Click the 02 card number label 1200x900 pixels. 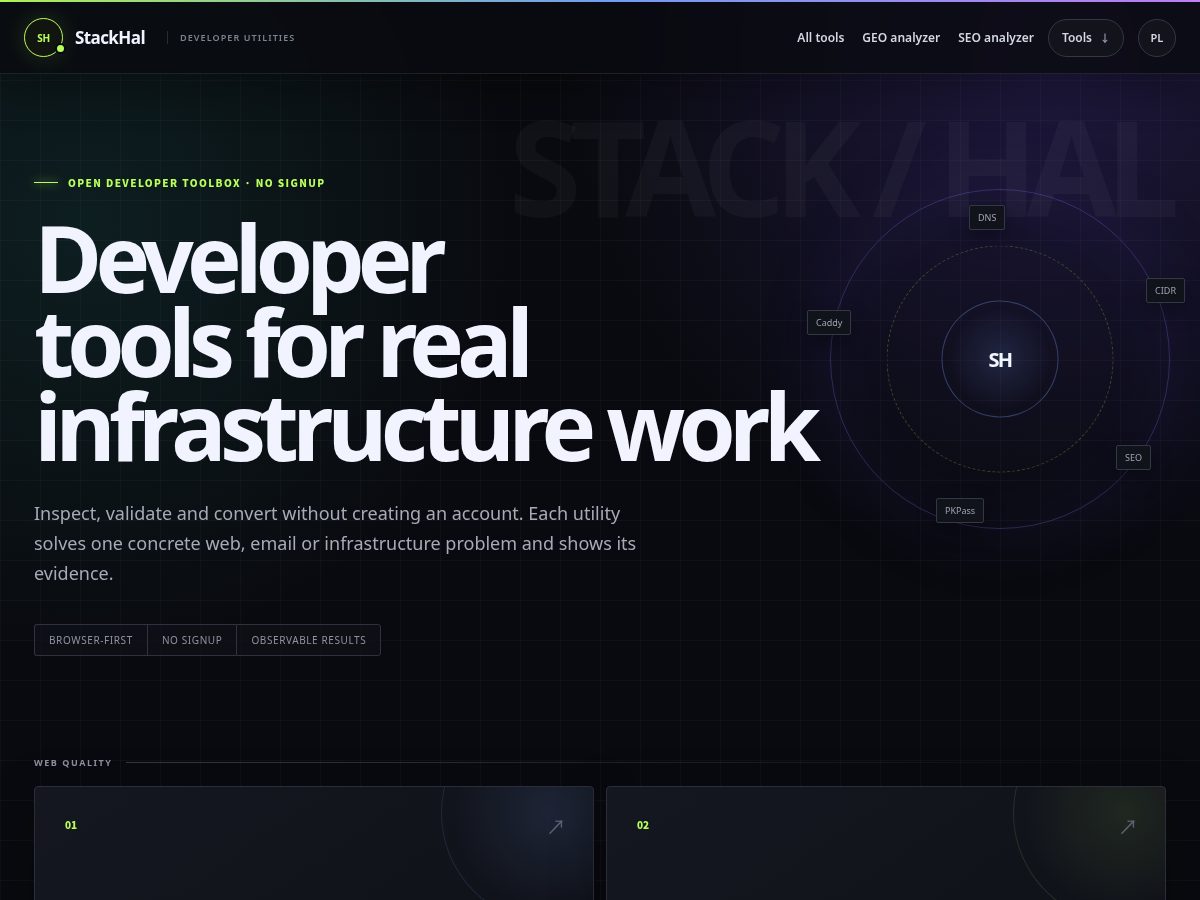click(x=643, y=825)
